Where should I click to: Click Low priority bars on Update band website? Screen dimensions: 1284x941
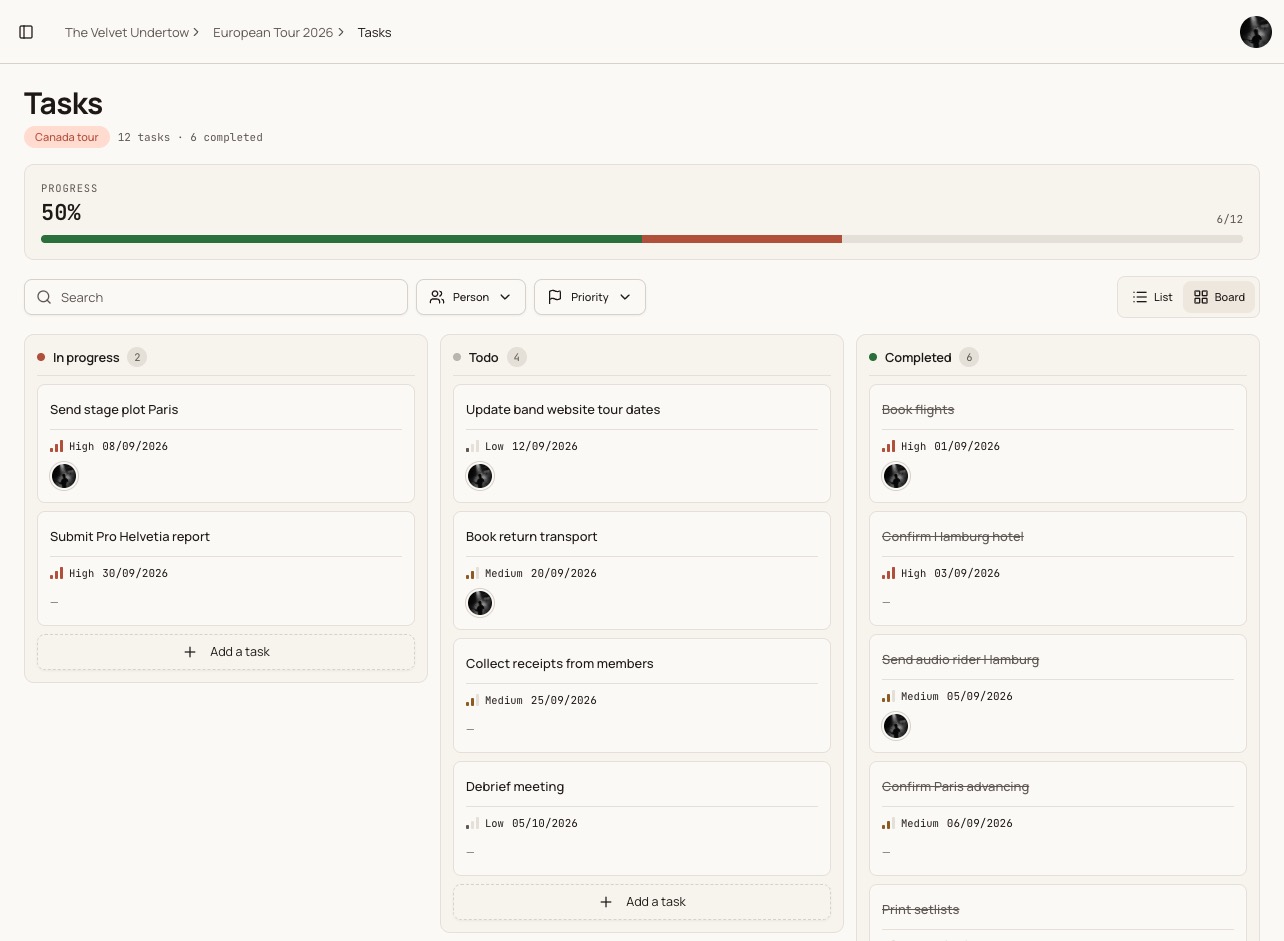(x=473, y=446)
